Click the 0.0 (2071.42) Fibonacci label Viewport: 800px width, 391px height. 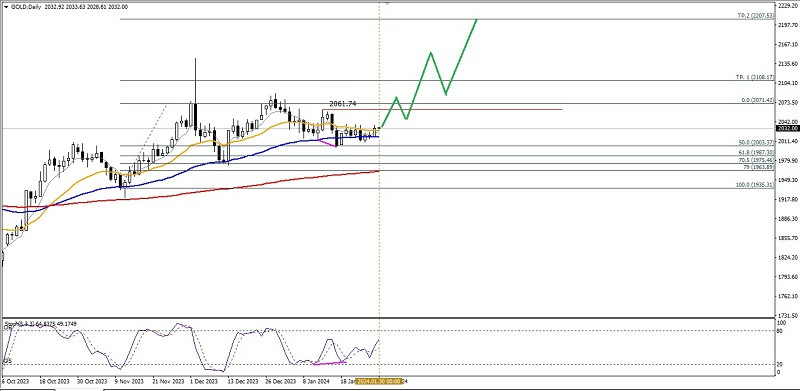[757, 101]
